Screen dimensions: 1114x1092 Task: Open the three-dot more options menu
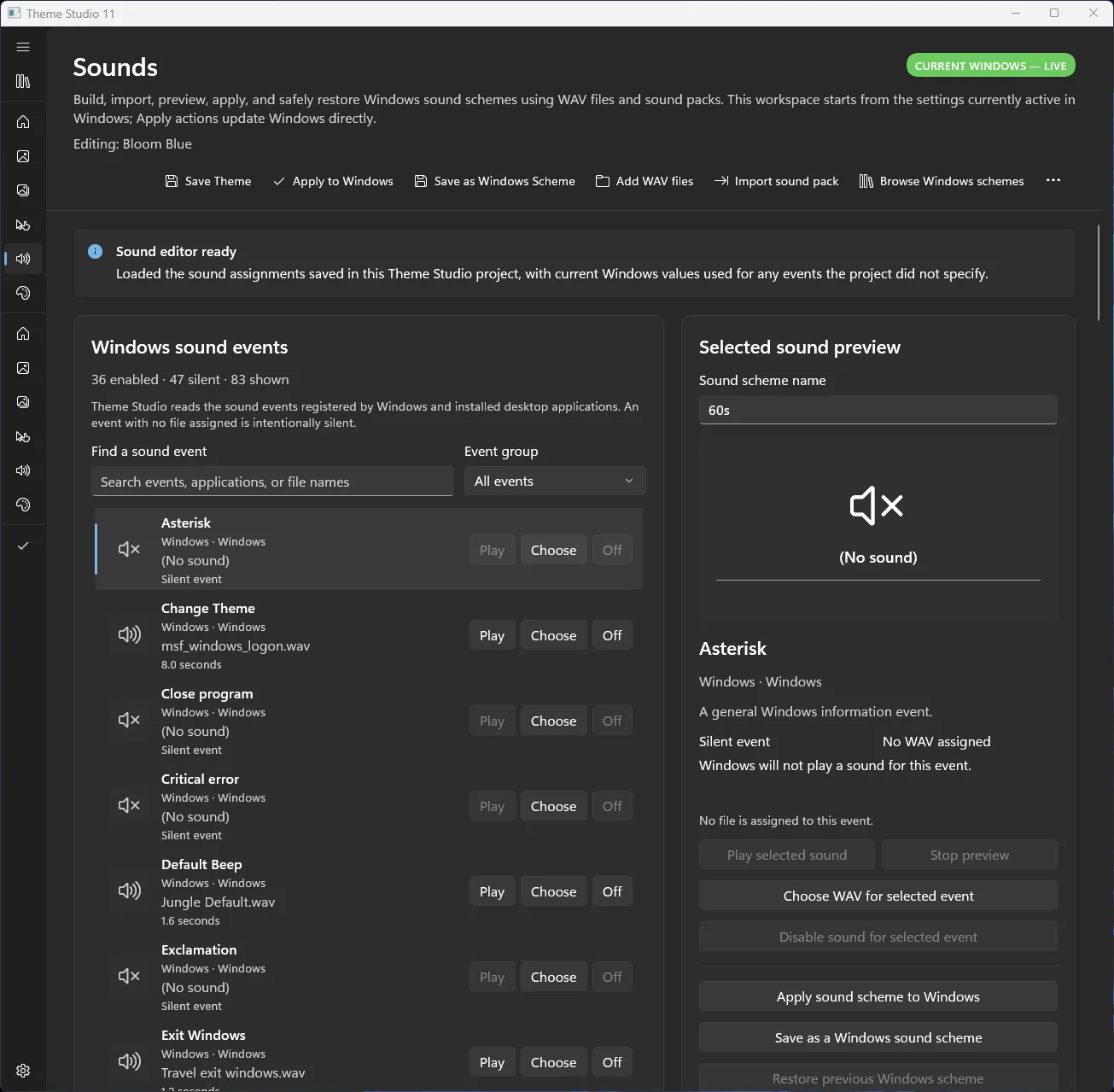[1053, 180]
